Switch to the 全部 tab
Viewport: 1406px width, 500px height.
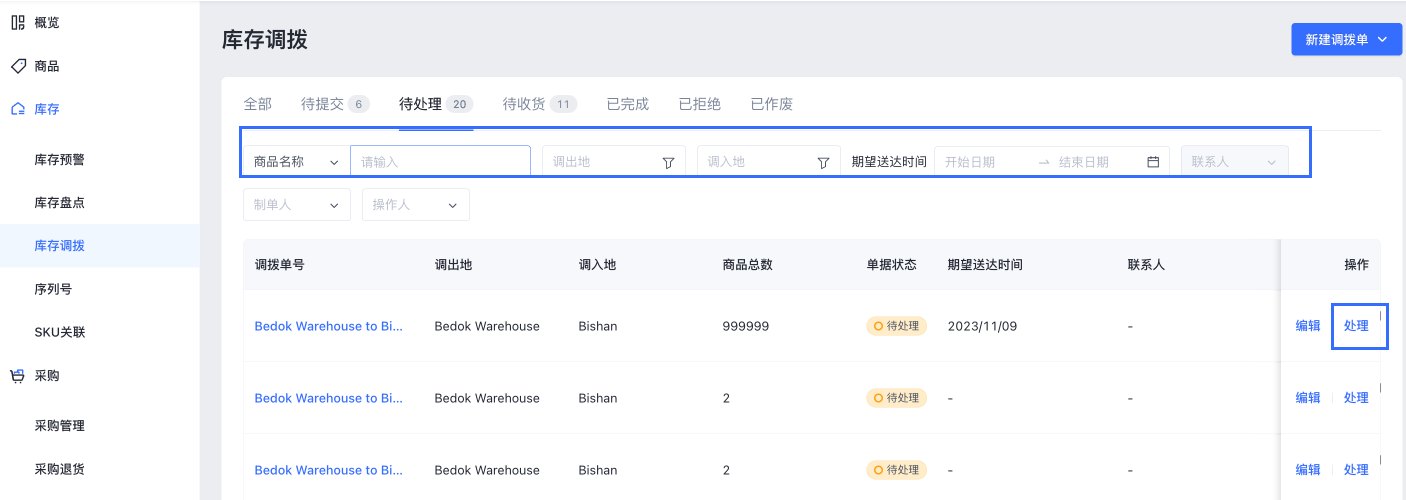click(258, 104)
